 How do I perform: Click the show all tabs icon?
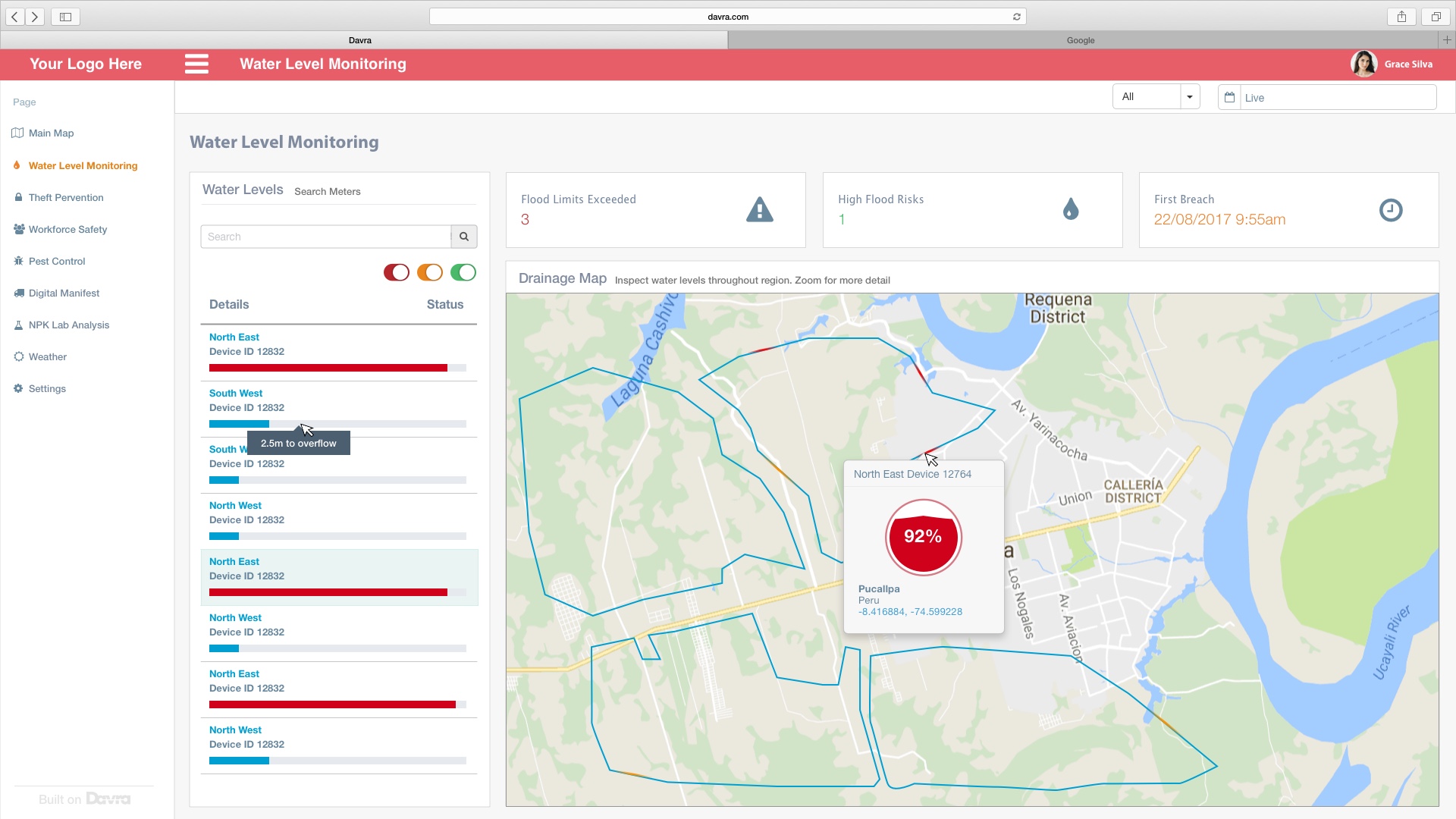coord(1436,16)
